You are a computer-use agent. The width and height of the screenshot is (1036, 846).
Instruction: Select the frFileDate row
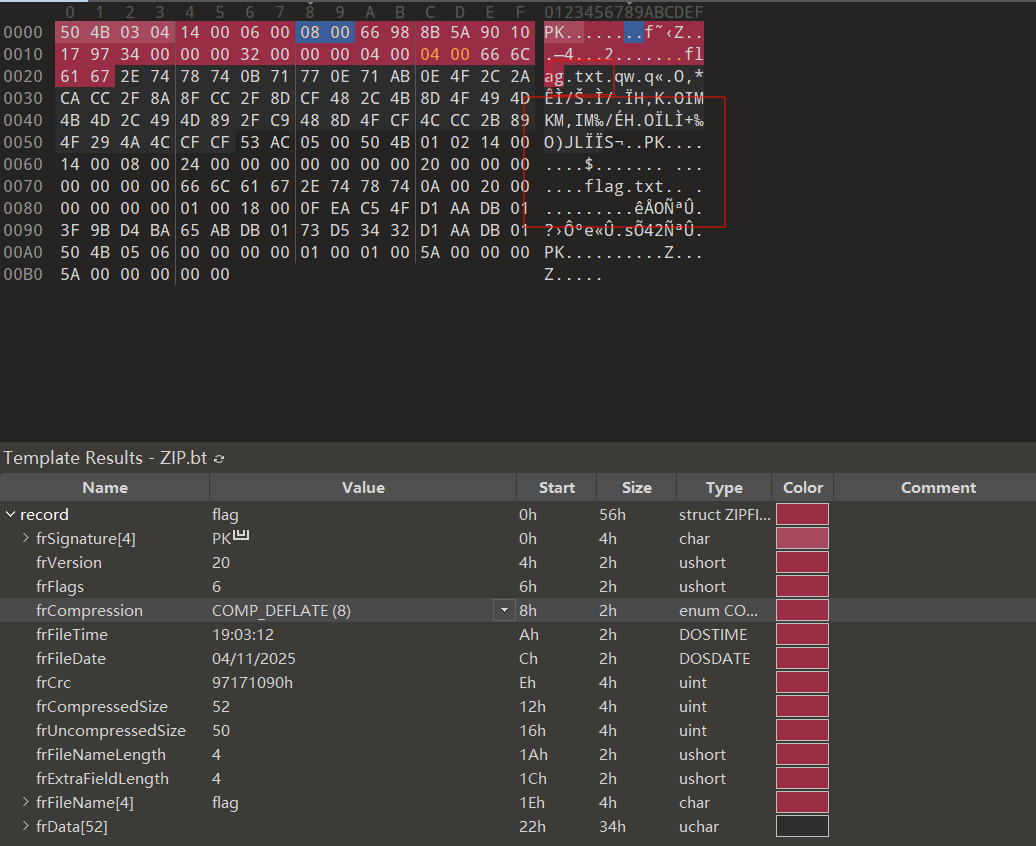click(518, 658)
